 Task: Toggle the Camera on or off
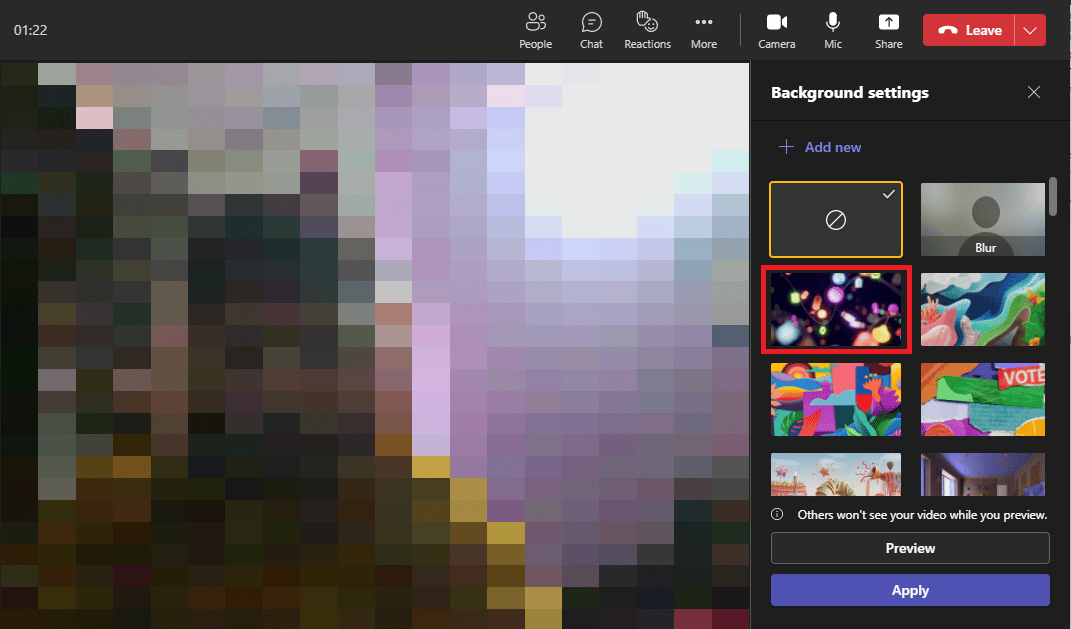(777, 31)
